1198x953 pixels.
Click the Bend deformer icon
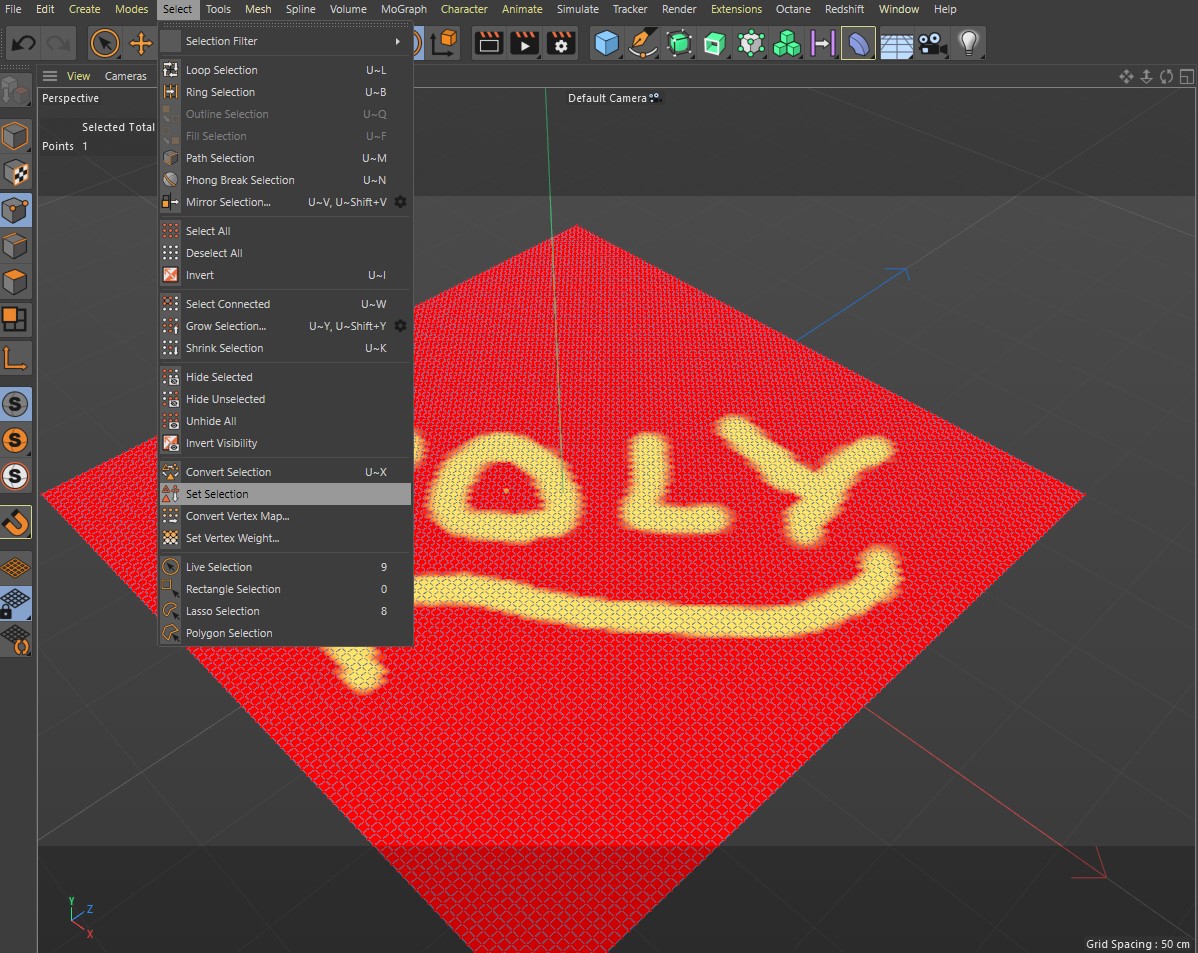(858, 43)
